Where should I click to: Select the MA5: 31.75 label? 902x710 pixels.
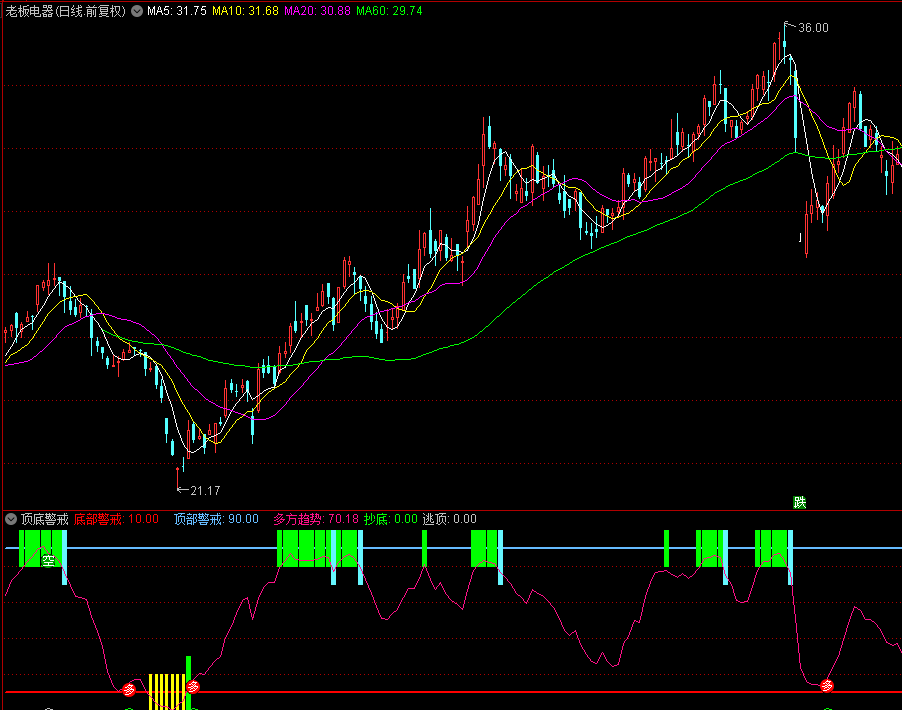[x=177, y=11]
